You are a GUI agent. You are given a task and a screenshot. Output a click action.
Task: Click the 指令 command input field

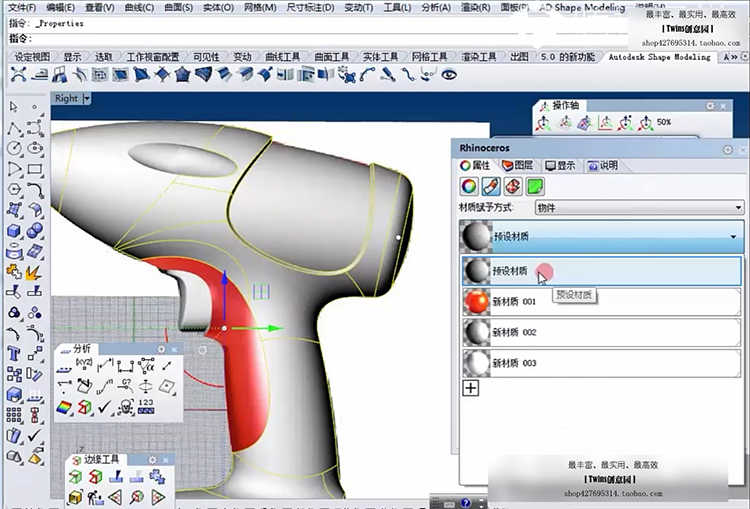300,38
